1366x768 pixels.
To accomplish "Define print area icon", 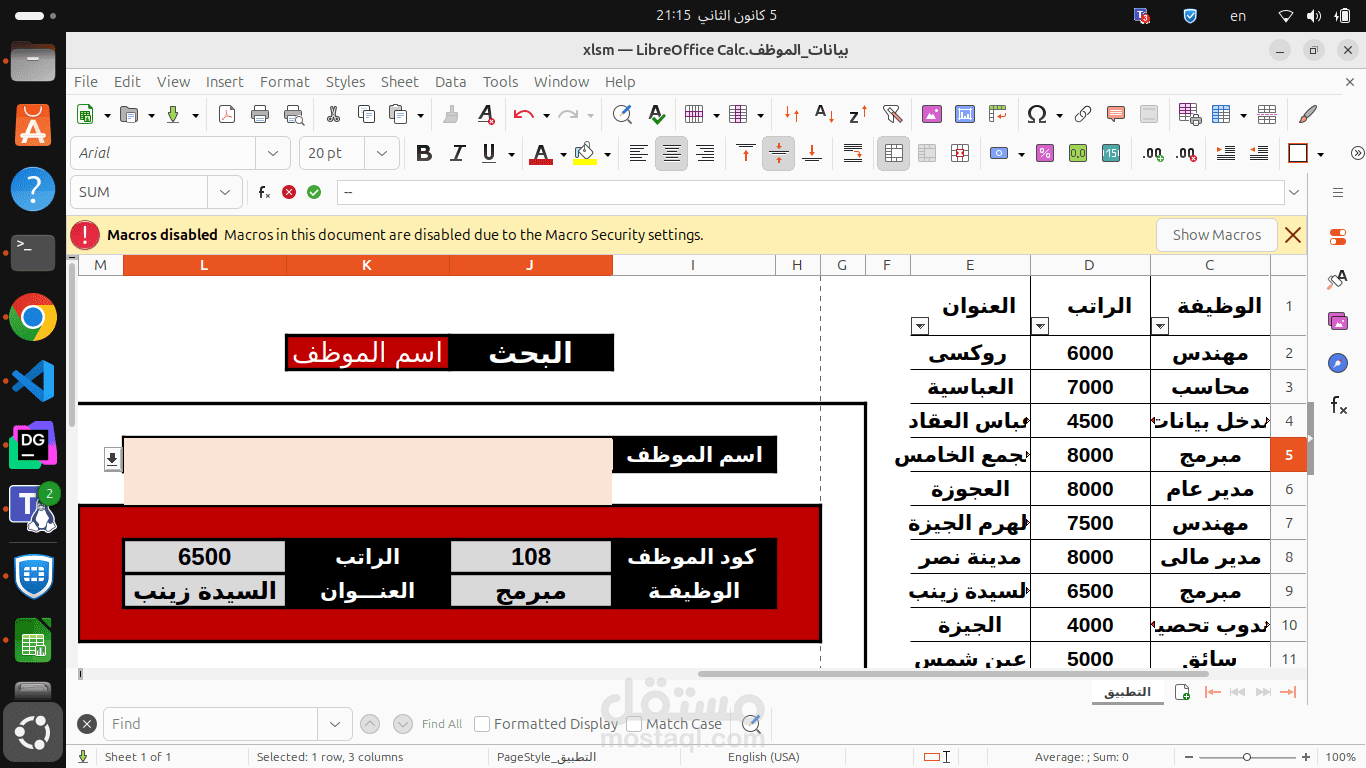I will point(1189,114).
